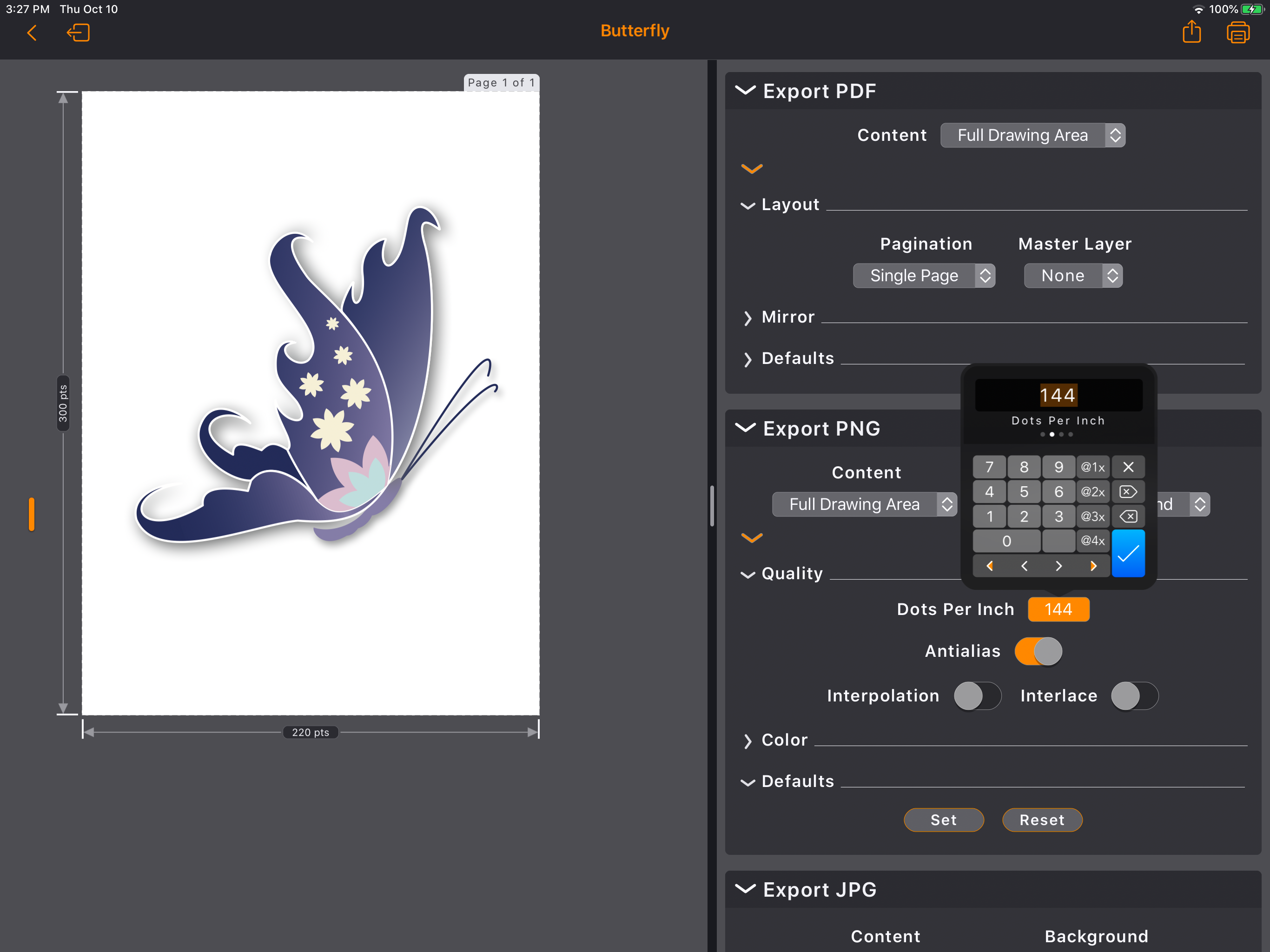Open the Master Layer None dropdown
1270x952 pixels.
pos(1072,276)
